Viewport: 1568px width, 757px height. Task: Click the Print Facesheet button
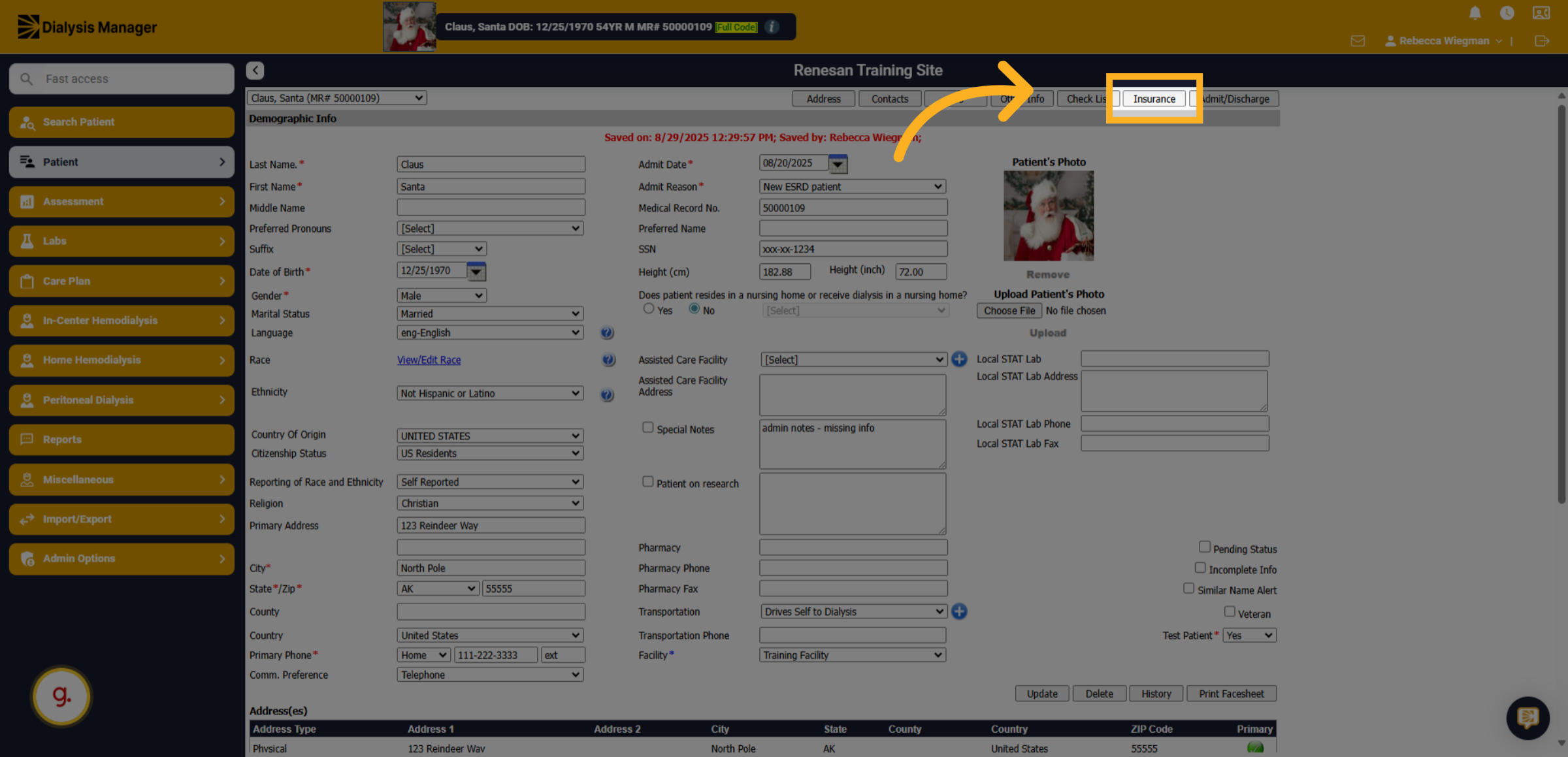[1232, 694]
